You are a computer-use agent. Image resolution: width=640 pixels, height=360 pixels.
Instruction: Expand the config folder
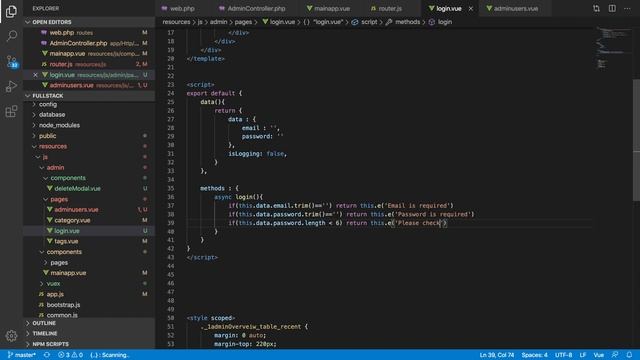[48, 104]
